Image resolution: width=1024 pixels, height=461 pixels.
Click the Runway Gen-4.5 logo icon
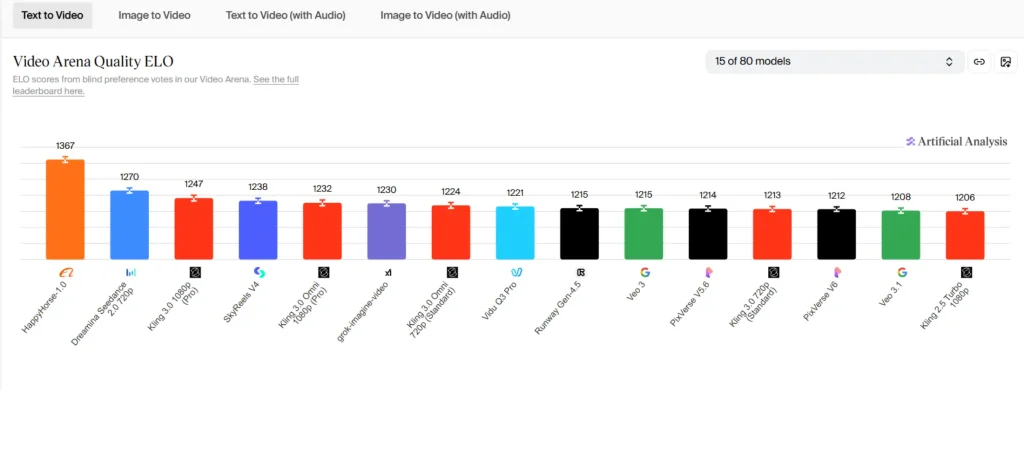click(580, 272)
